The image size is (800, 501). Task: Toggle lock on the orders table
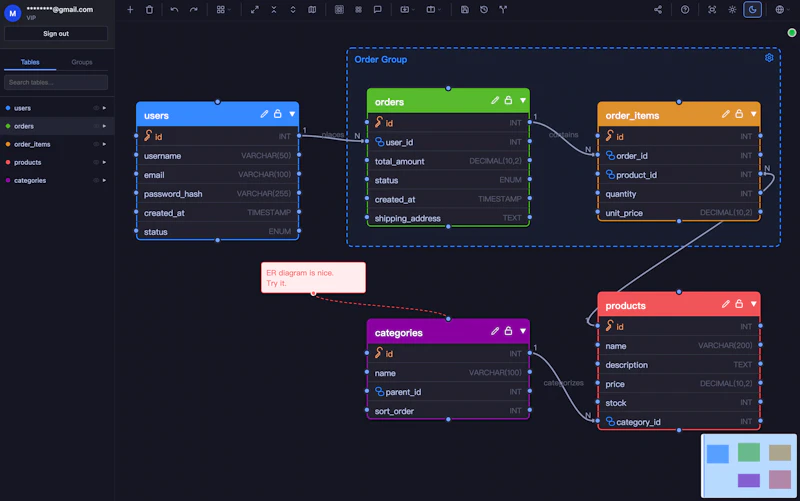coord(508,100)
